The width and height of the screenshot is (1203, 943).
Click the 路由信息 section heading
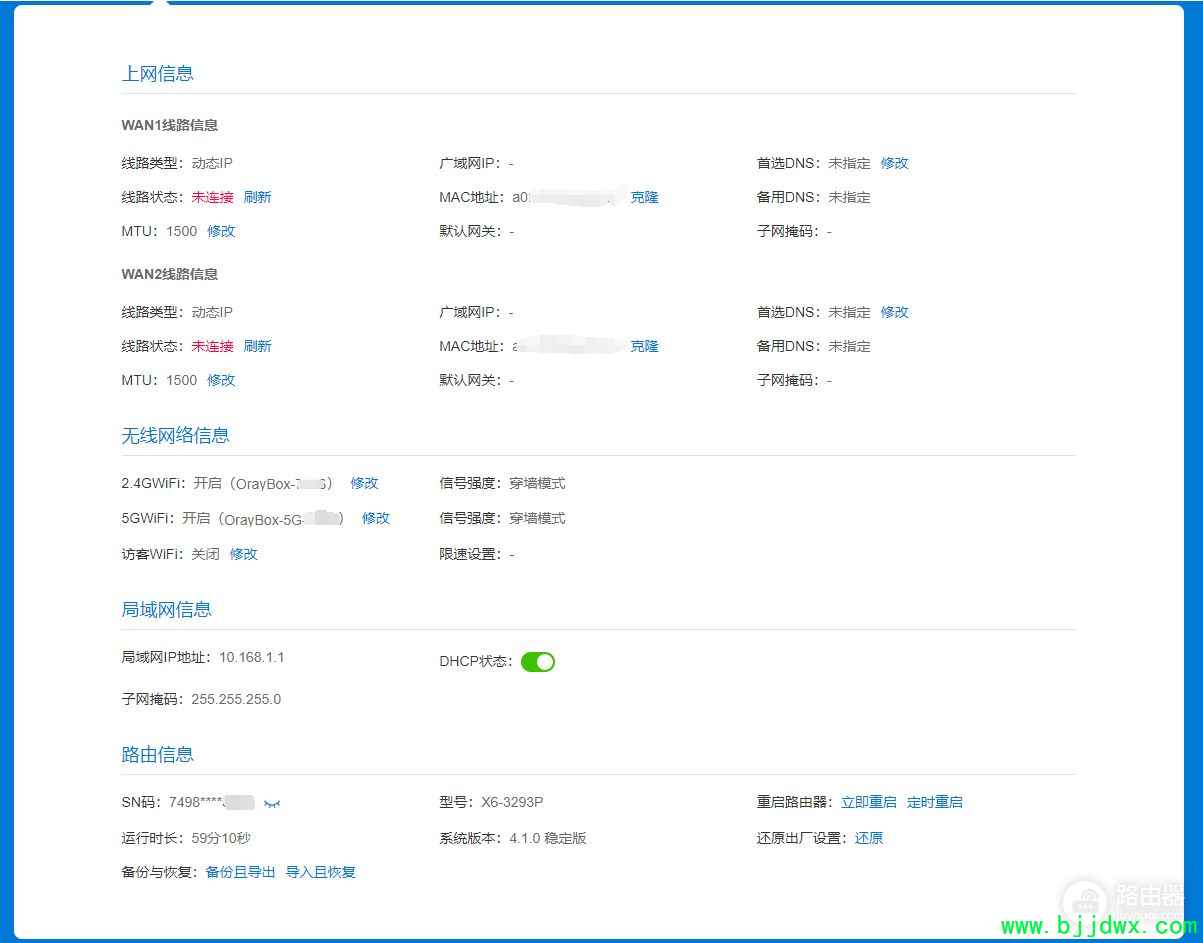point(158,754)
